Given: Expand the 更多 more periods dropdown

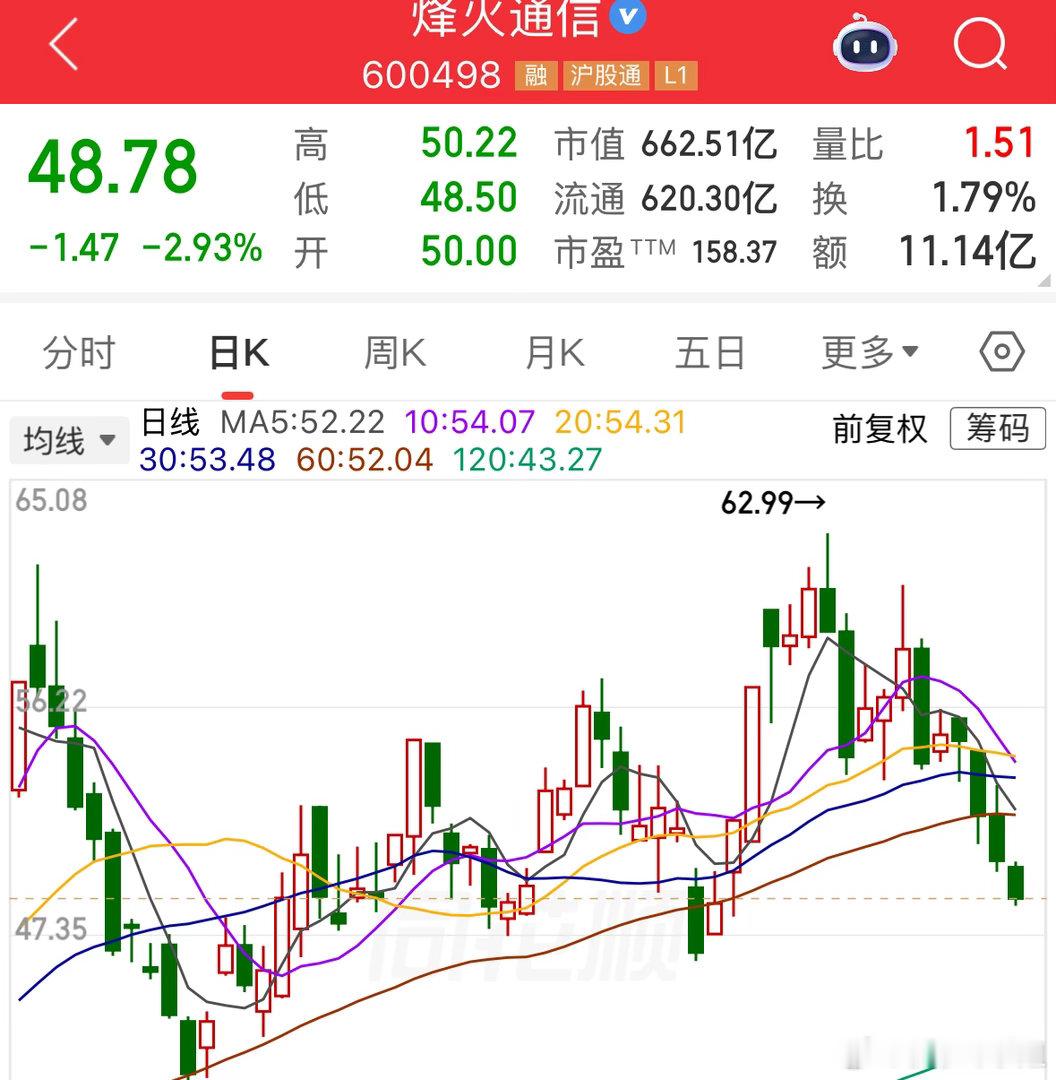Looking at the screenshot, I should [x=870, y=353].
